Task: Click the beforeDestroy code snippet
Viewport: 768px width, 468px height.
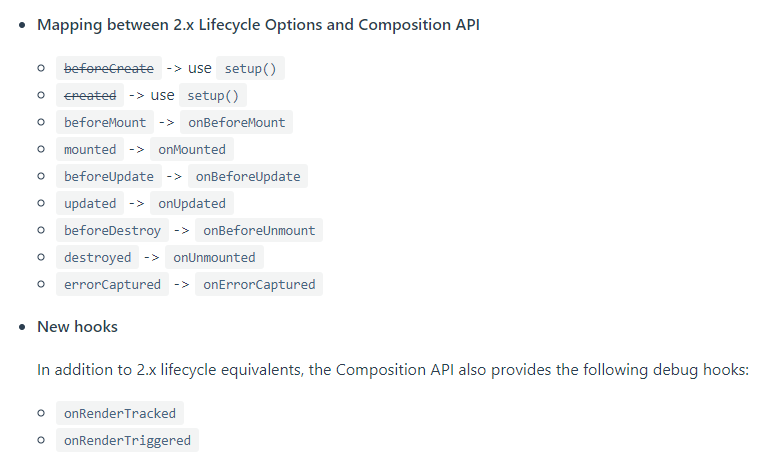Action: pos(112,231)
